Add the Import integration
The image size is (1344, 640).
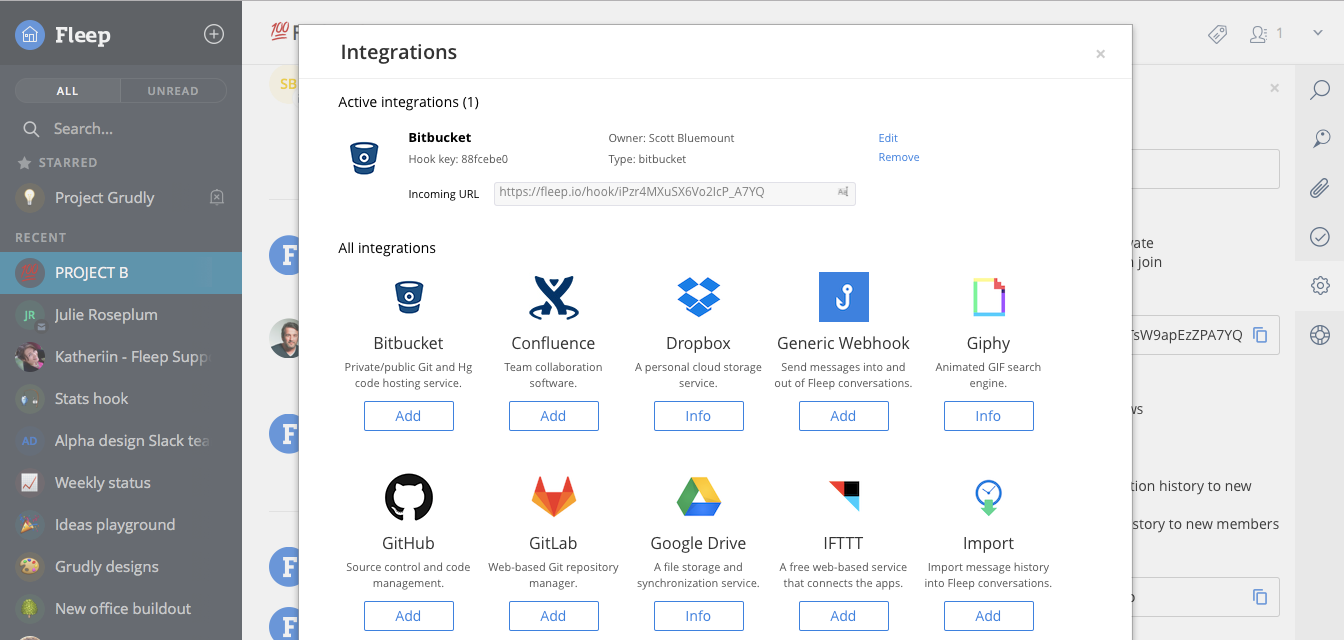point(988,616)
